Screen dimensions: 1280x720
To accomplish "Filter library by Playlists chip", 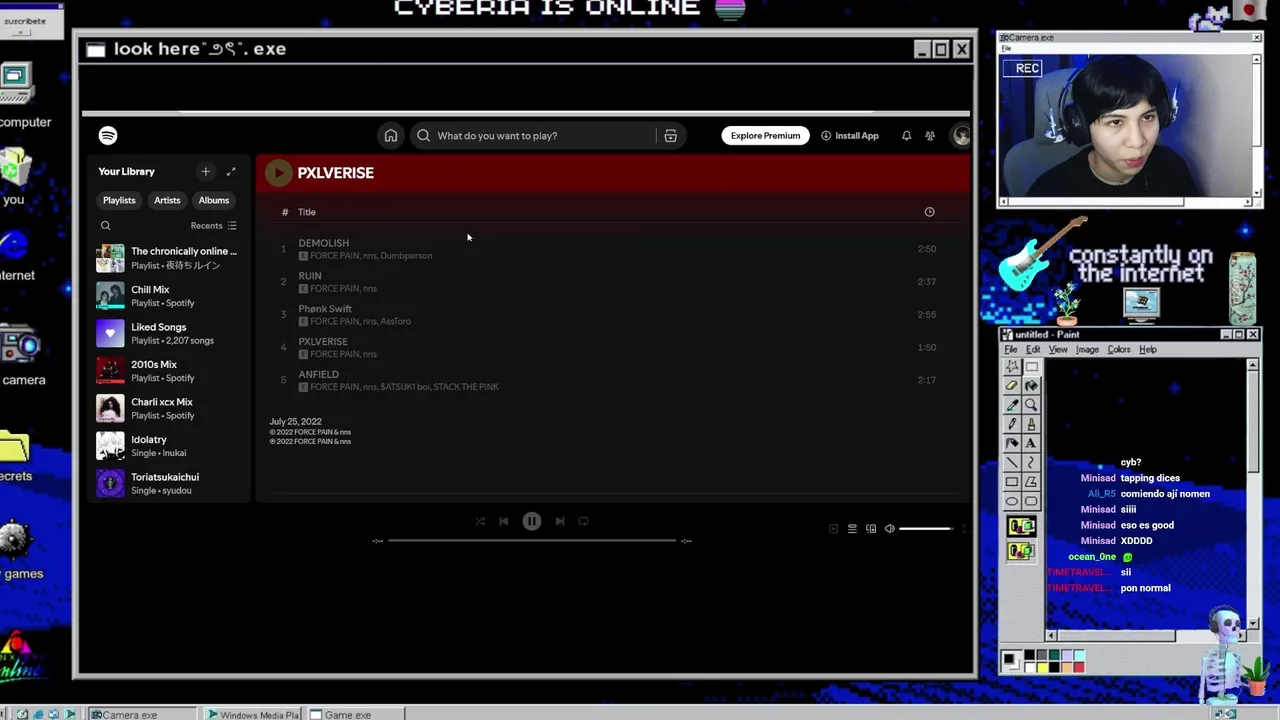I will [x=119, y=200].
